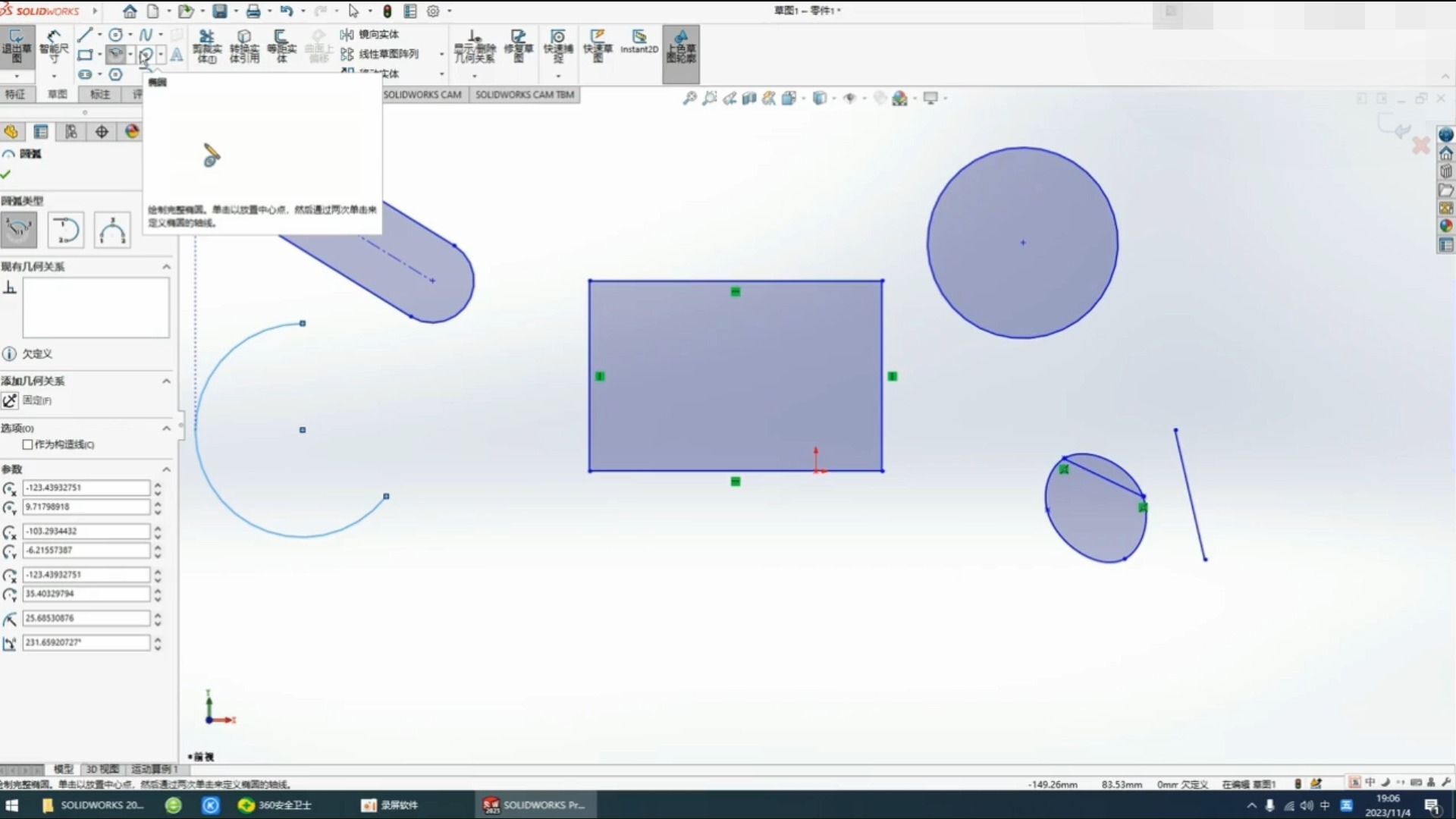Activate the Trim Entities tool
The image size is (1456, 819).
tap(206, 47)
